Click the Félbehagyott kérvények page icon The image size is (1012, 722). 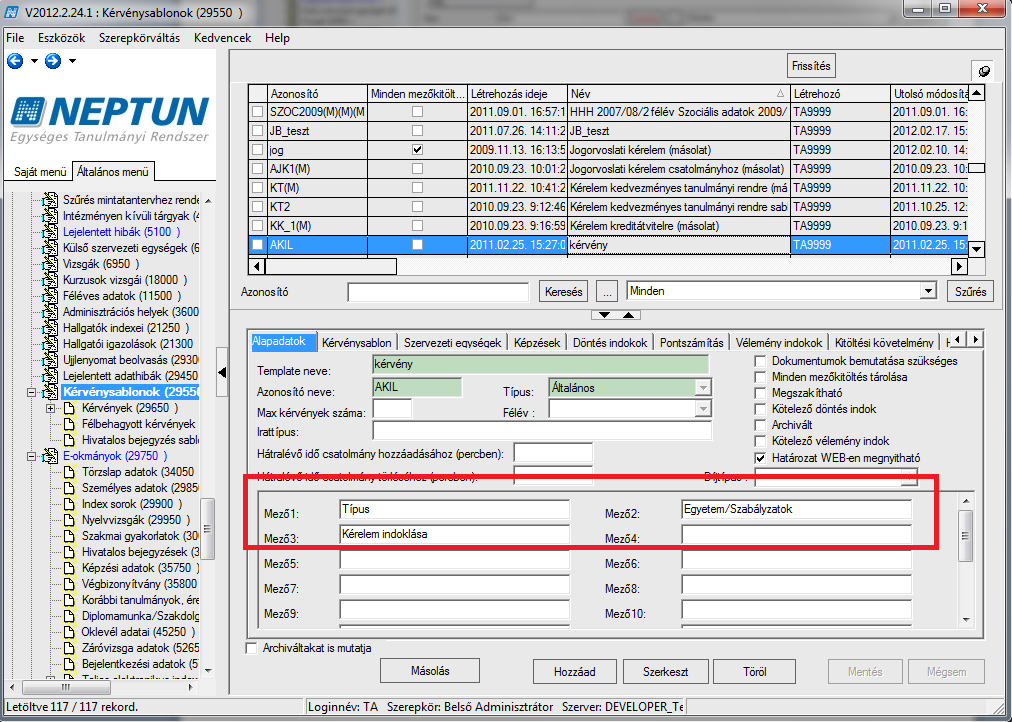(x=70, y=424)
